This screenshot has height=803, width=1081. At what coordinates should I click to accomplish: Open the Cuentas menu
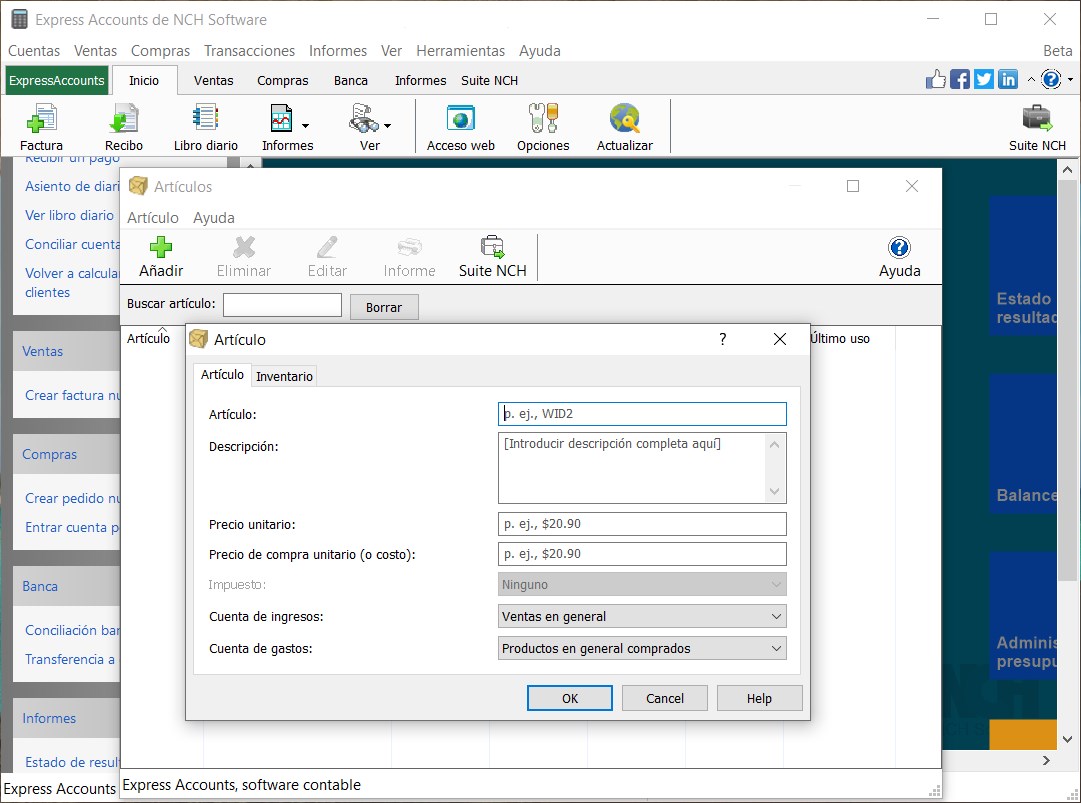34,51
